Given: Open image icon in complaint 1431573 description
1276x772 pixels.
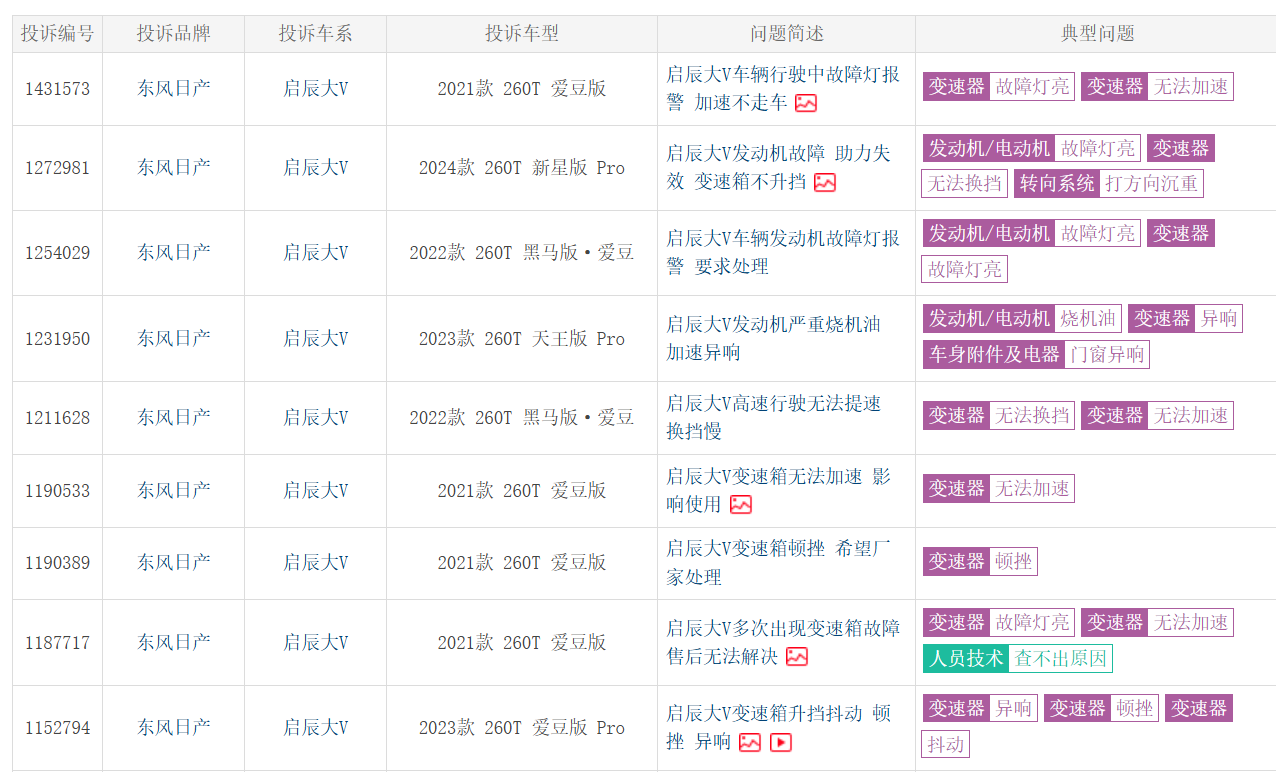Looking at the screenshot, I should [x=806, y=103].
